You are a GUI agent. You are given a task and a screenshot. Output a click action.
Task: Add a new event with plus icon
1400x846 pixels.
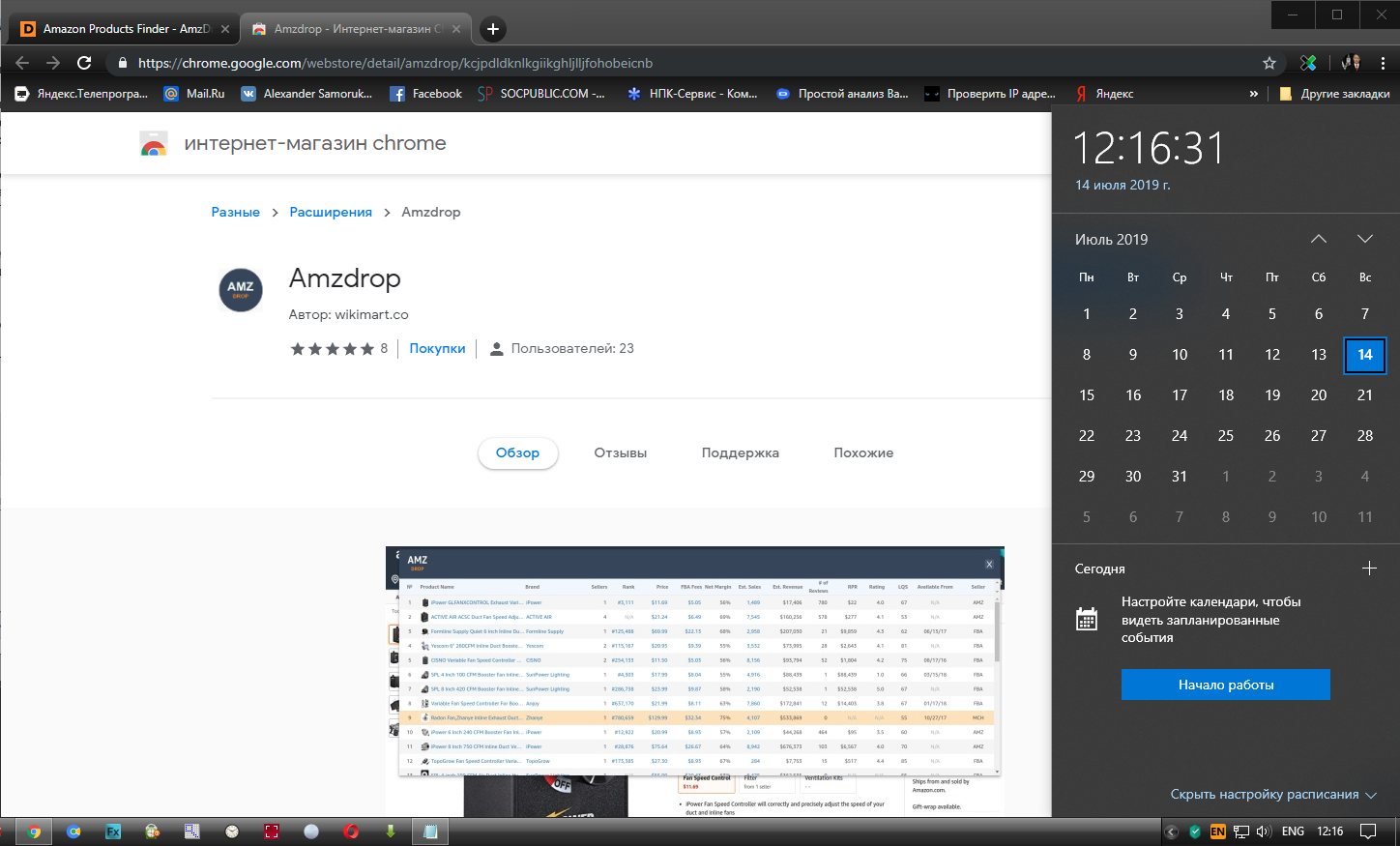1369,569
